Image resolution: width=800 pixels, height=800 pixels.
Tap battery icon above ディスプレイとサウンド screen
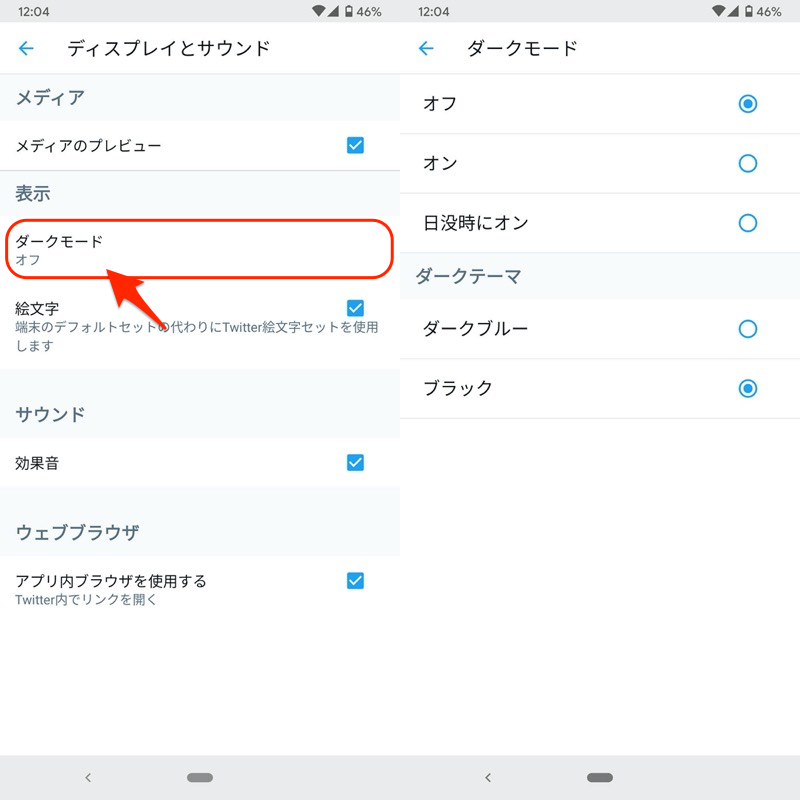point(348,11)
